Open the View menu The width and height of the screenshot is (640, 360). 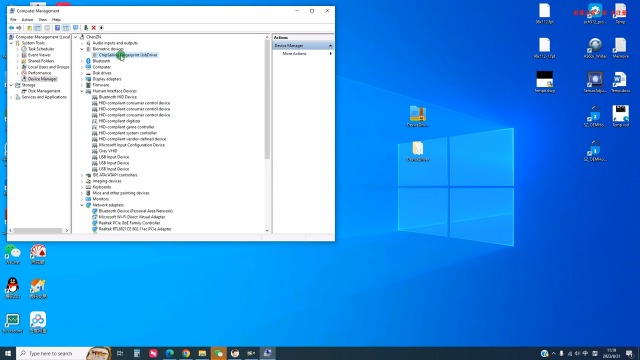coord(42,20)
